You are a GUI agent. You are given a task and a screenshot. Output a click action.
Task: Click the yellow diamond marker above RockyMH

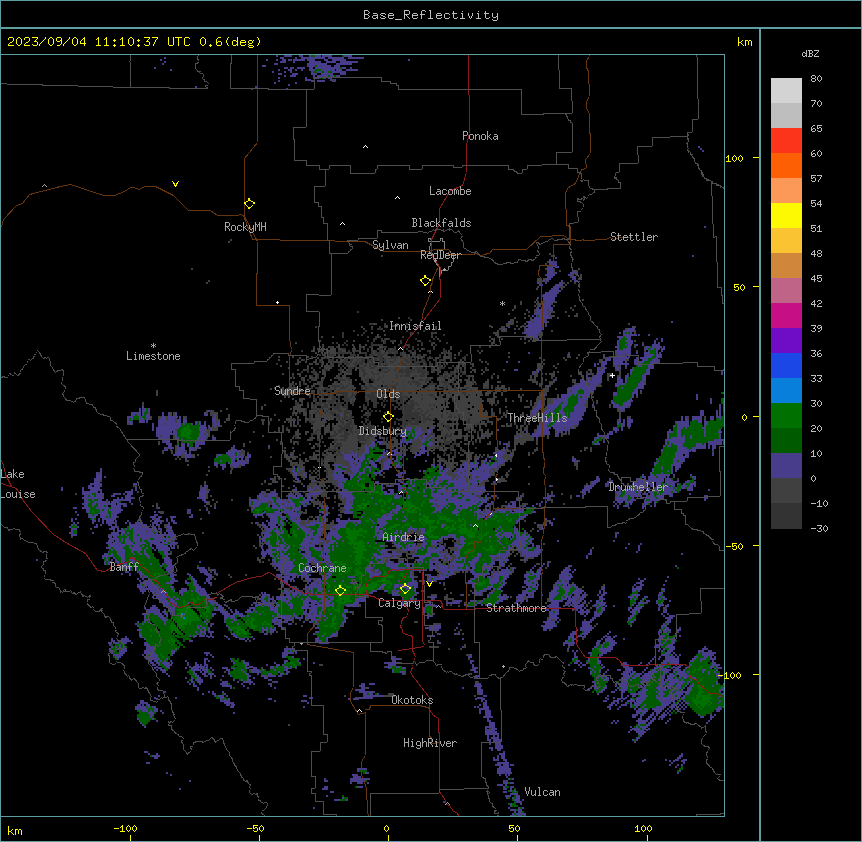[x=249, y=204]
